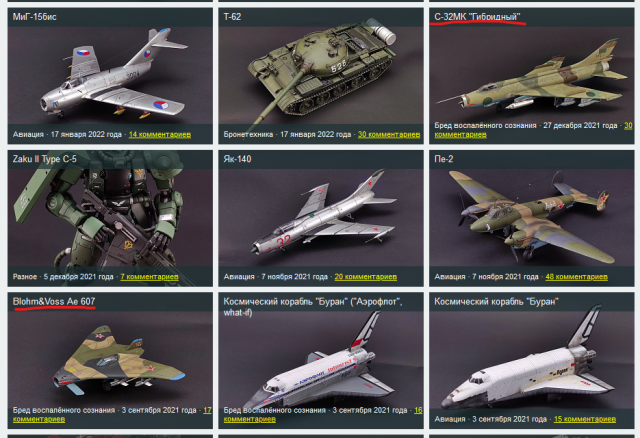Open the white Буран spaceship model image
Image resolution: width=640 pixels, height=438 pixels.
[532, 360]
